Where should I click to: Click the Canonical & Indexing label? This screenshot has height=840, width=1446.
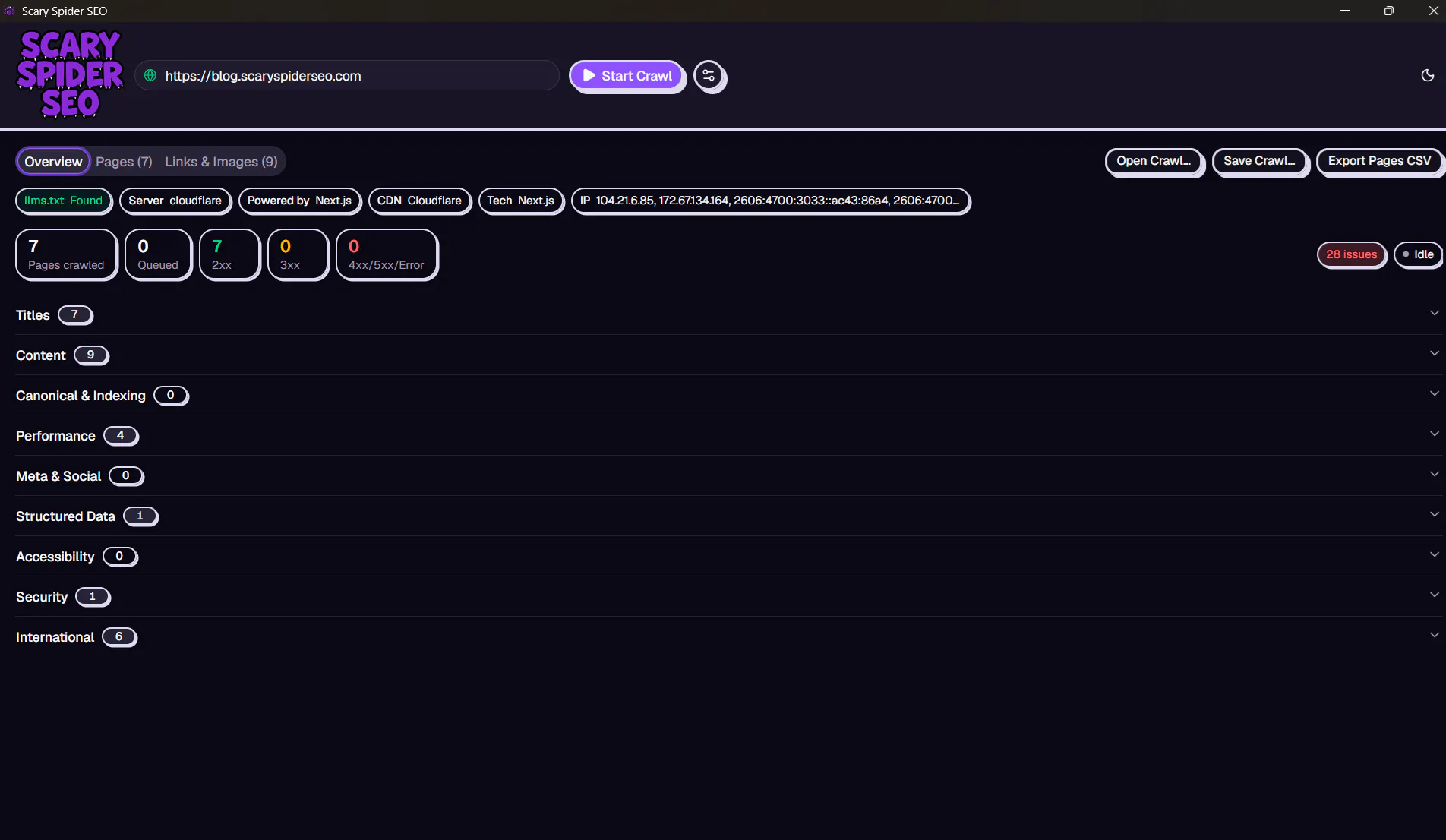pos(81,396)
